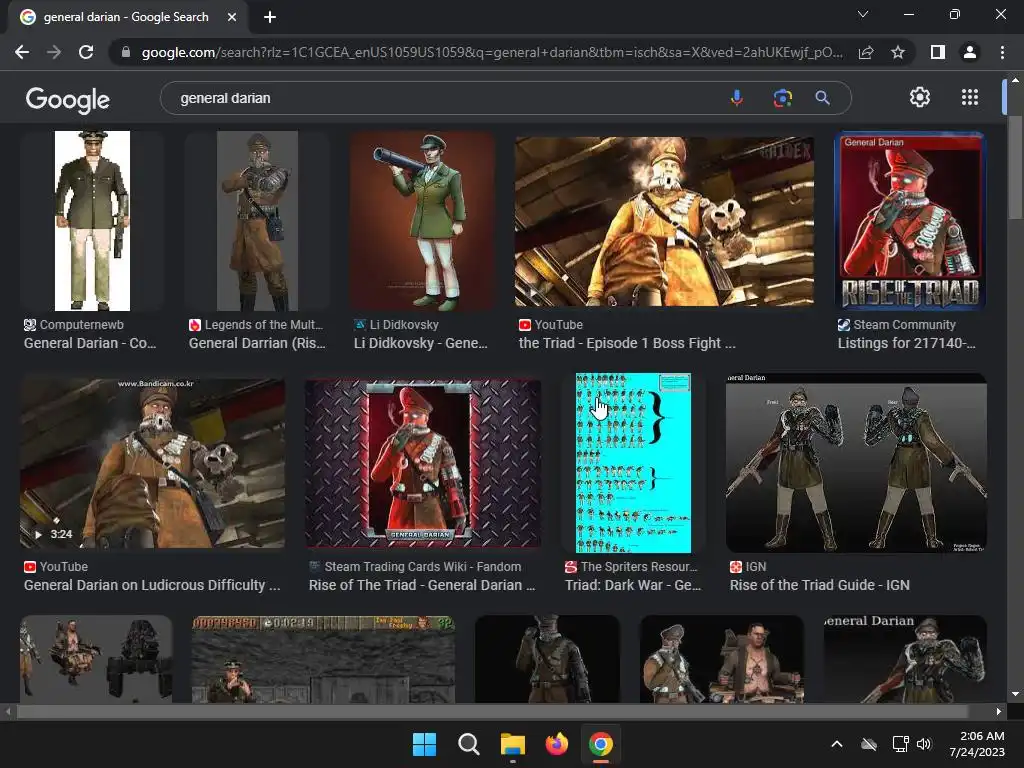Launch Firefox from the taskbar
The width and height of the screenshot is (1024, 768).
click(x=556, y=744)
